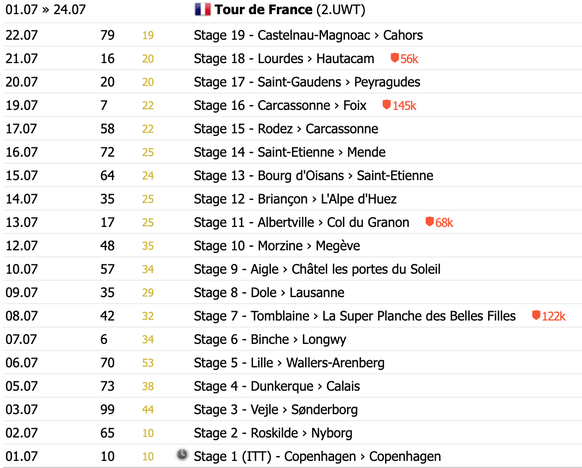Click the 122k shield icon on Stage 7
This screenshot has width=582, height=468.
coord(536,315)
